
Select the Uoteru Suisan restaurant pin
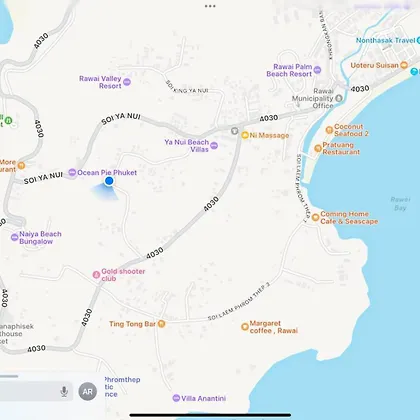click(x=404, y=65)
